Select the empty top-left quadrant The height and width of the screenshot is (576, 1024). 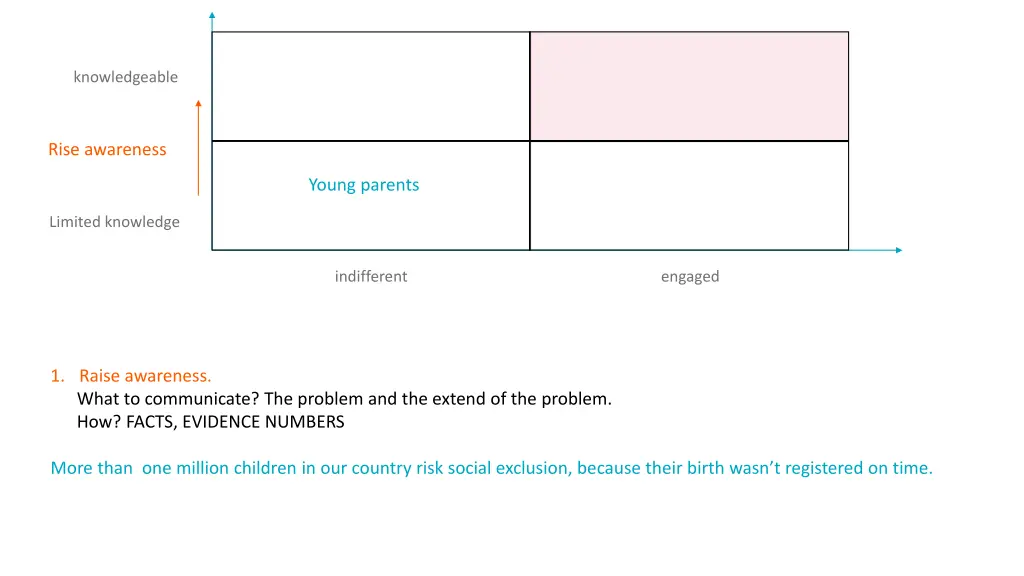click(370, 86)
